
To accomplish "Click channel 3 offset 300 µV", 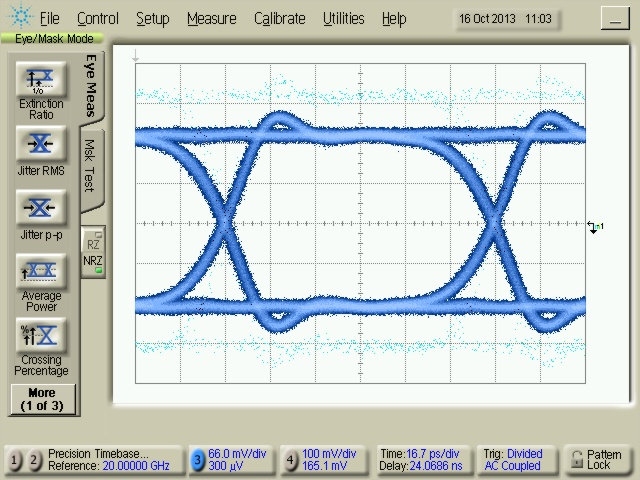I will [225, 466].
